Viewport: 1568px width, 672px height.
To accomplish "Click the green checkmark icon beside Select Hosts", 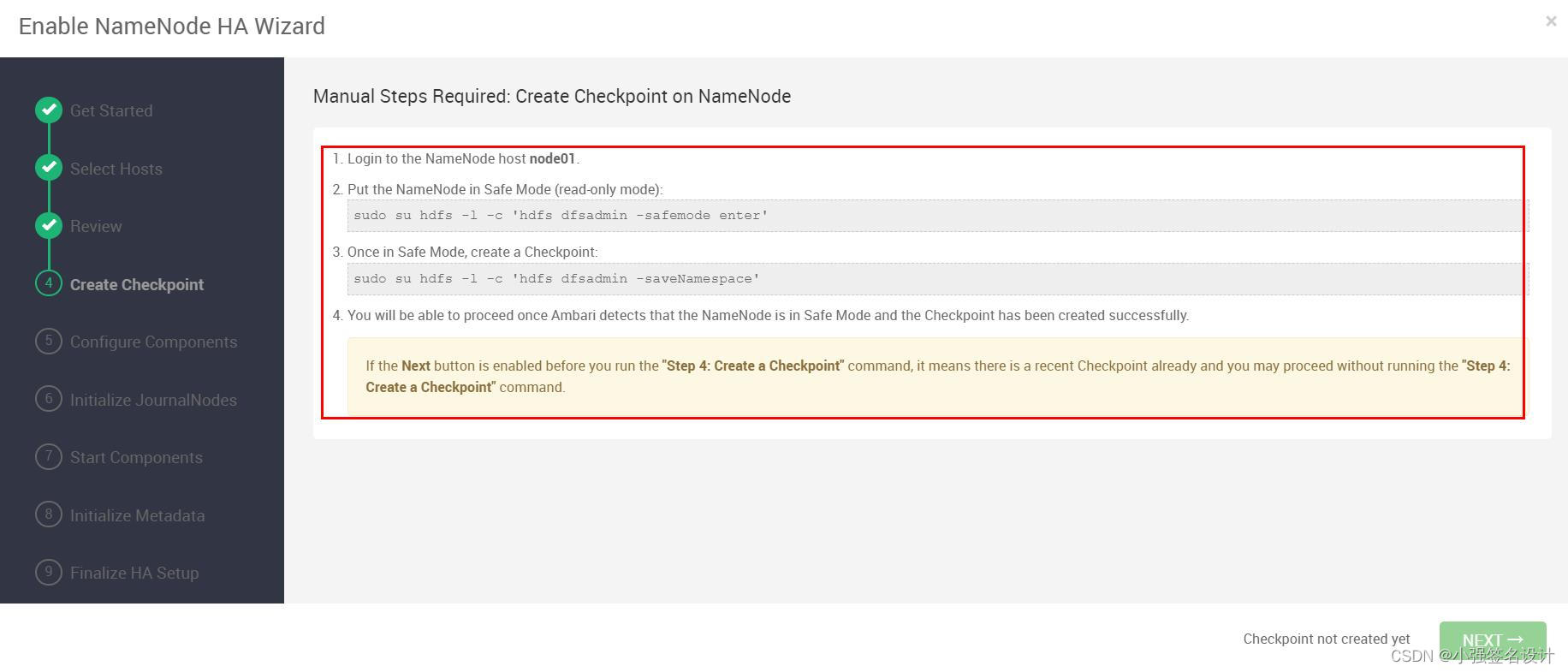I will point(49,168).
